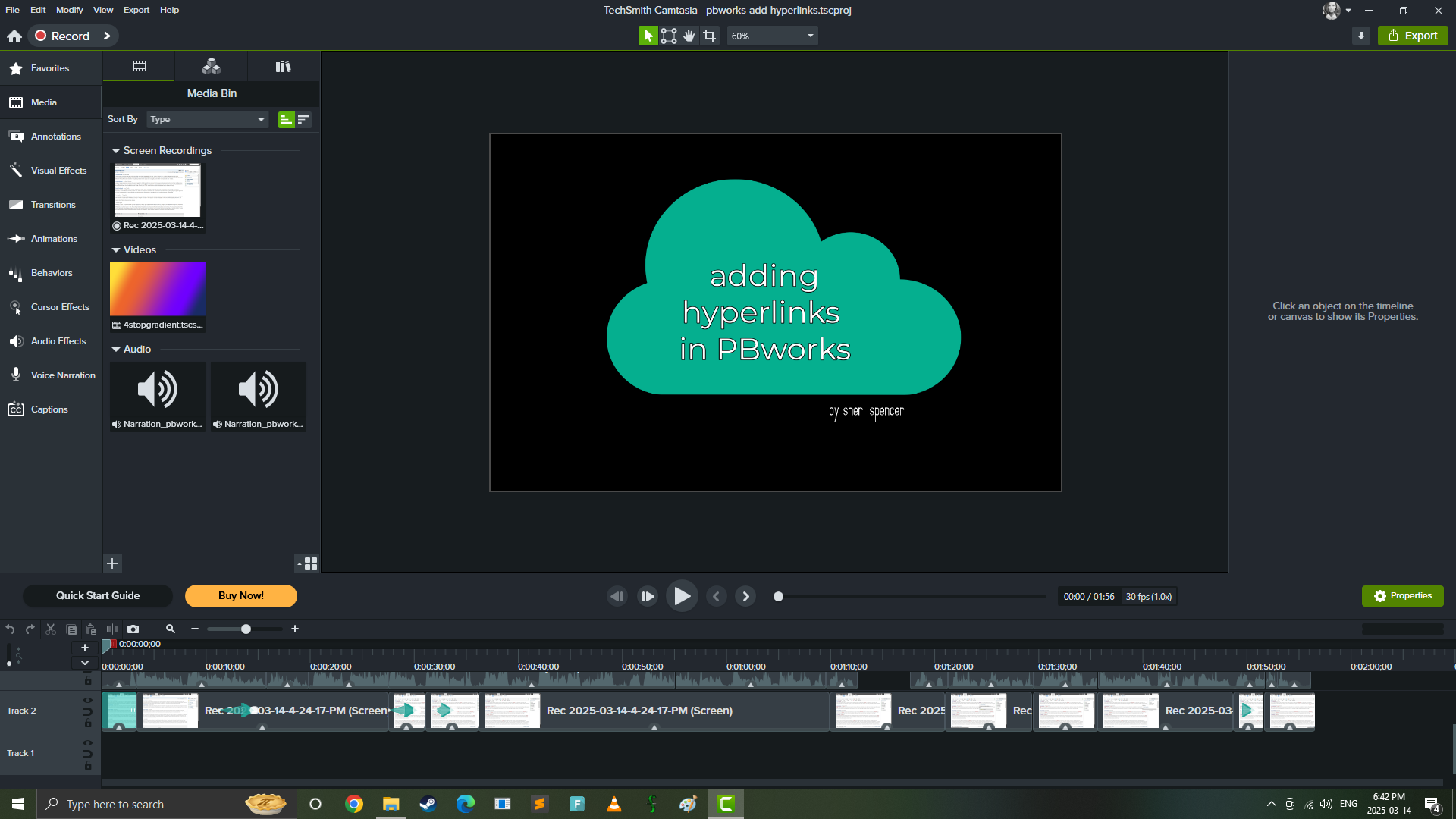
Task: Select the first Narration_pbwork audio clip
Action: [158, 396]
